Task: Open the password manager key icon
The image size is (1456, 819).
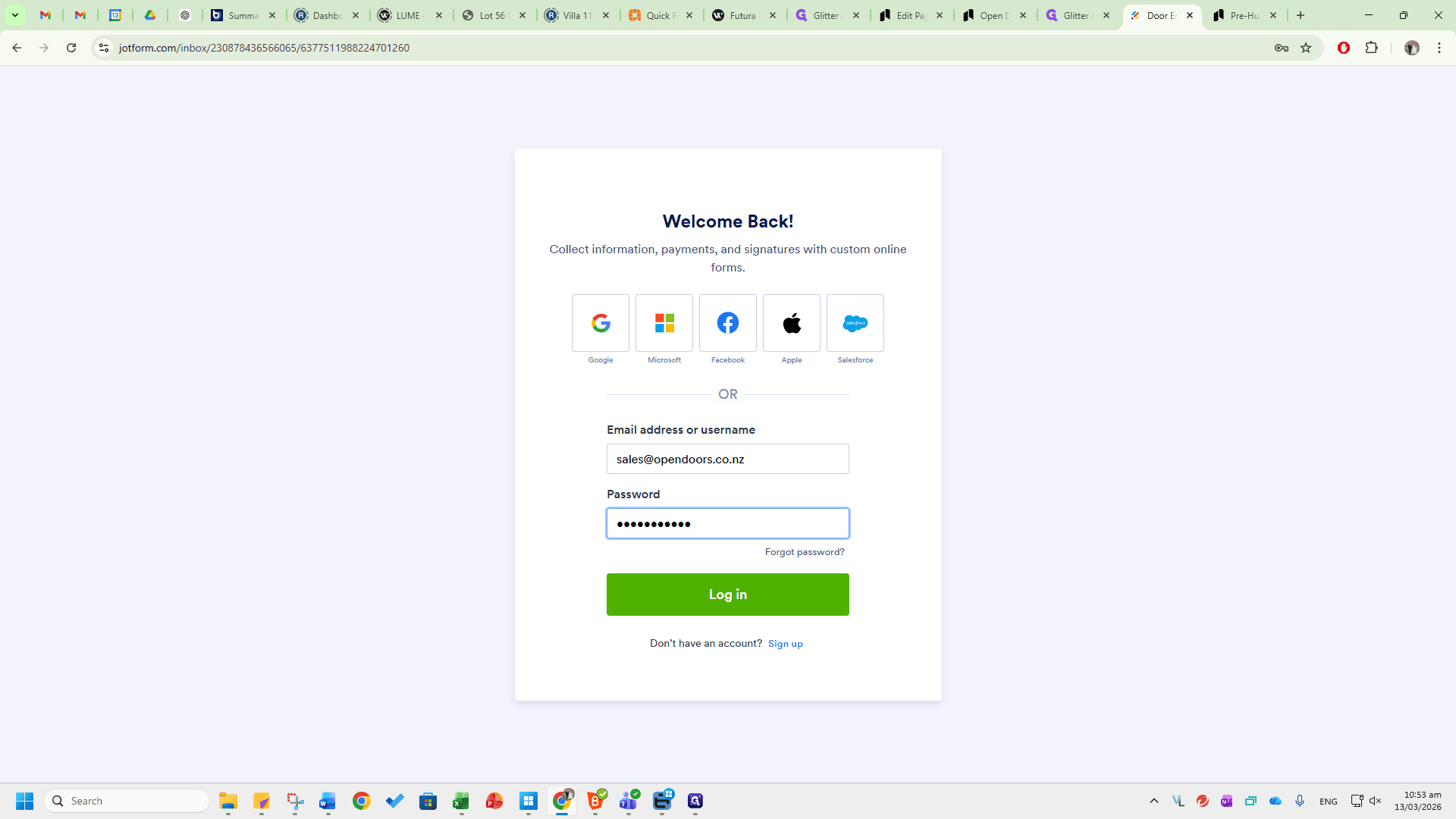Action: click(x=1282, y=48)
